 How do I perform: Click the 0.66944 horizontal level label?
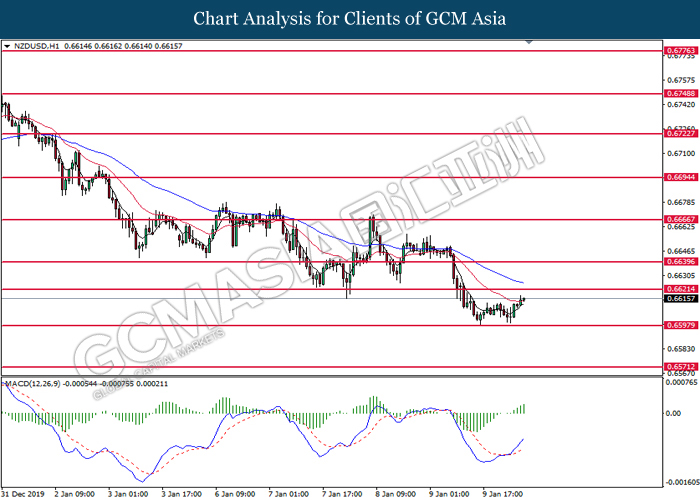tap(680, 176)
